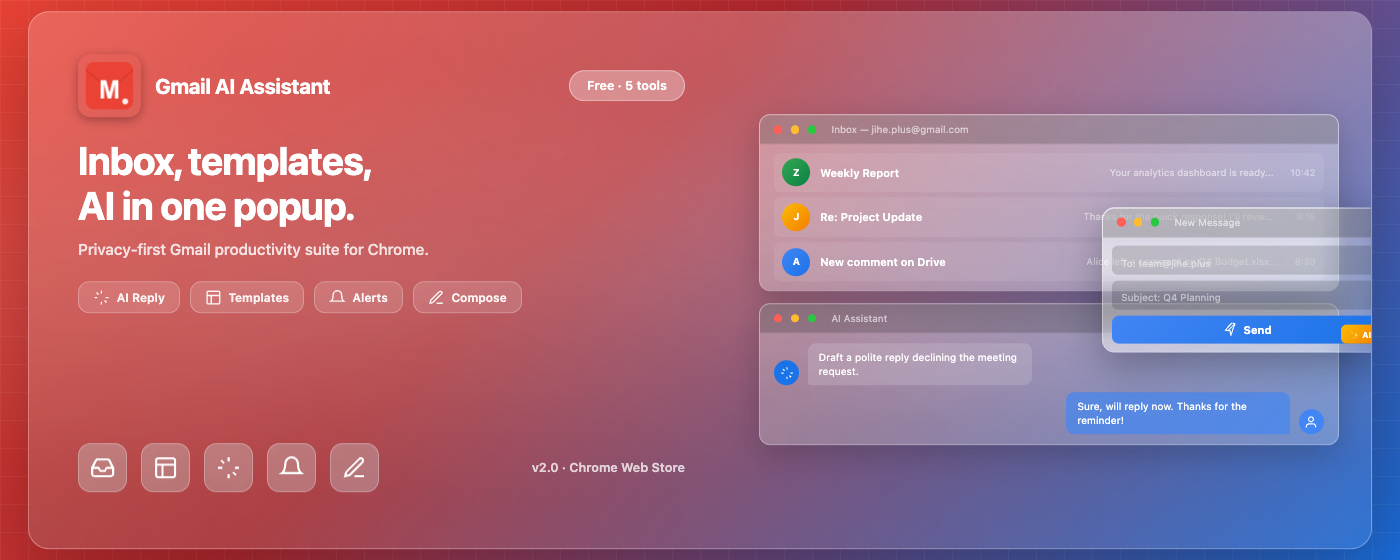The image size is (1400, 560).
Task: Select the Alerts pill button
Action: click(x=358, y=297)
